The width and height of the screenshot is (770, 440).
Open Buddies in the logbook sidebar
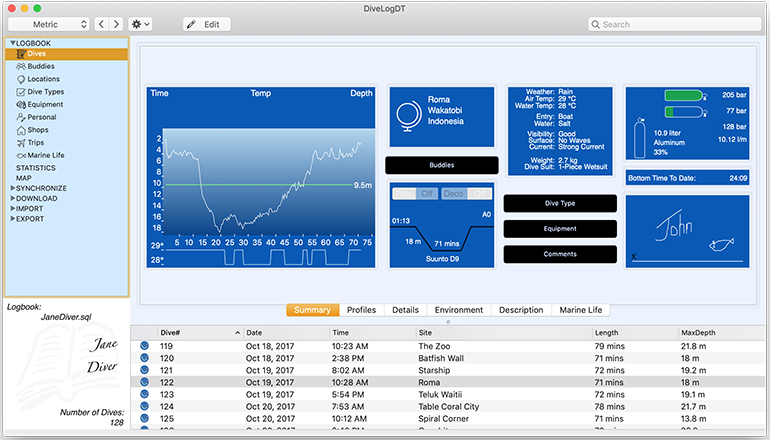coord(40,66)
